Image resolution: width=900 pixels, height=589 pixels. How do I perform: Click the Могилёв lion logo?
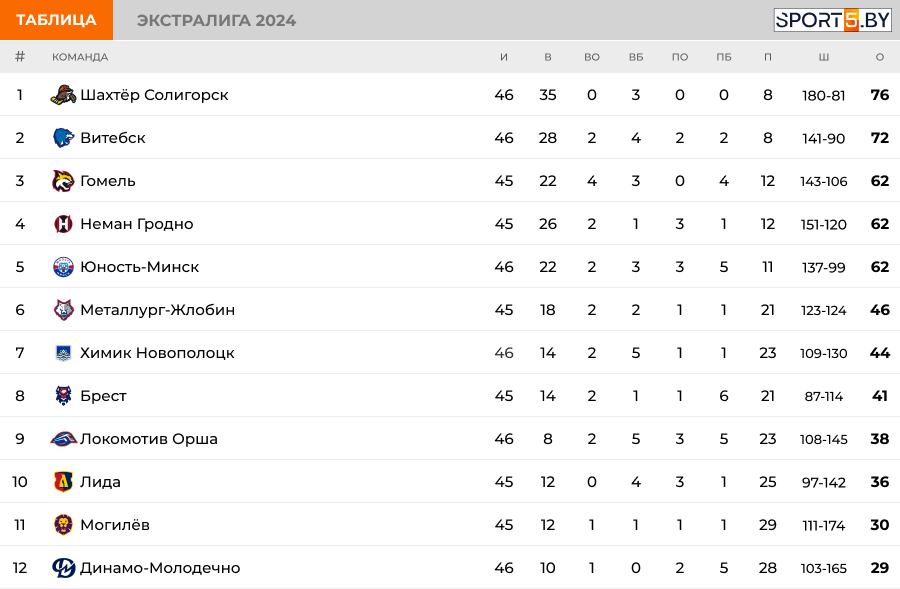63,525
